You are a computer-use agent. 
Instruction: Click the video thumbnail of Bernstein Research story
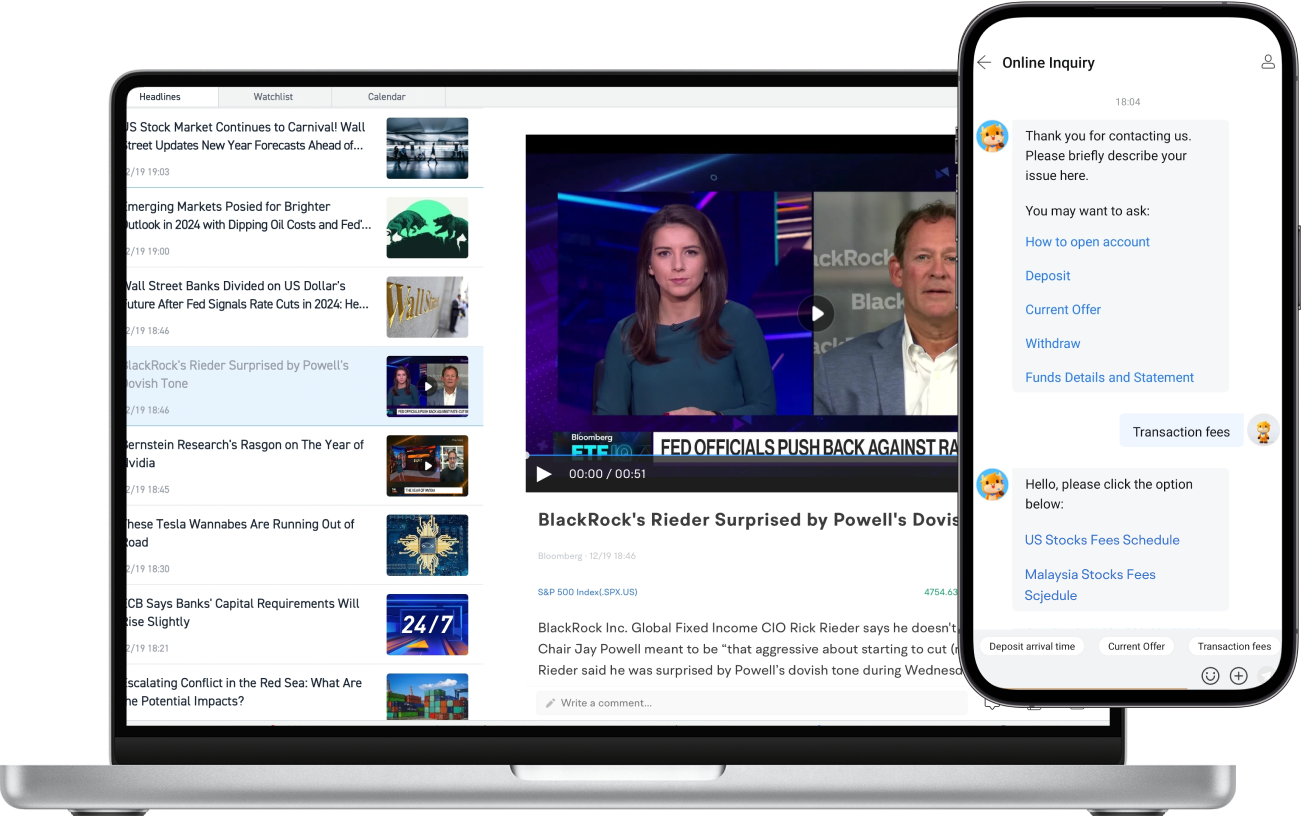pyautogui.click(x=427, y=466)
